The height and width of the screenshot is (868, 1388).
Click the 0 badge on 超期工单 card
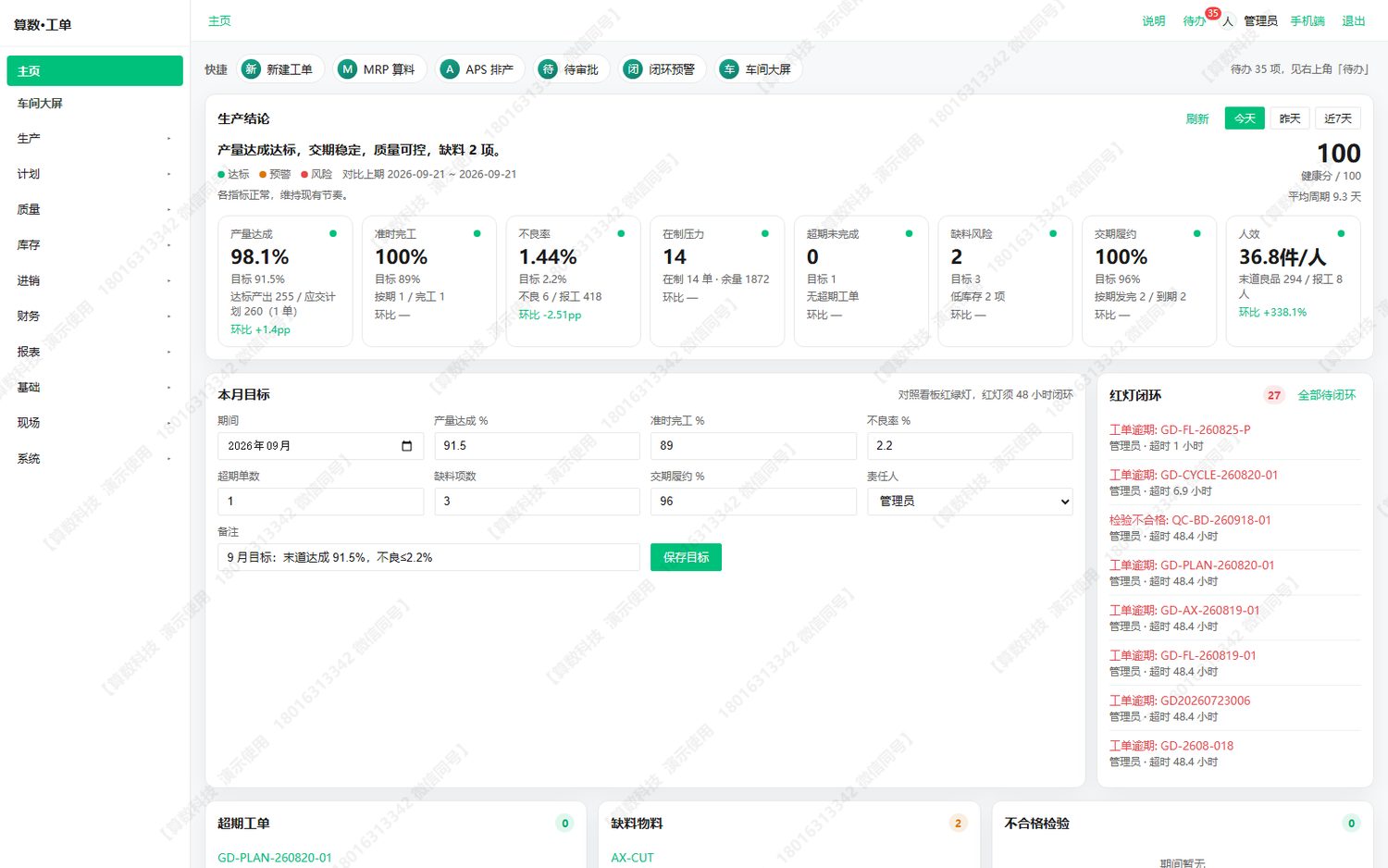565,824
